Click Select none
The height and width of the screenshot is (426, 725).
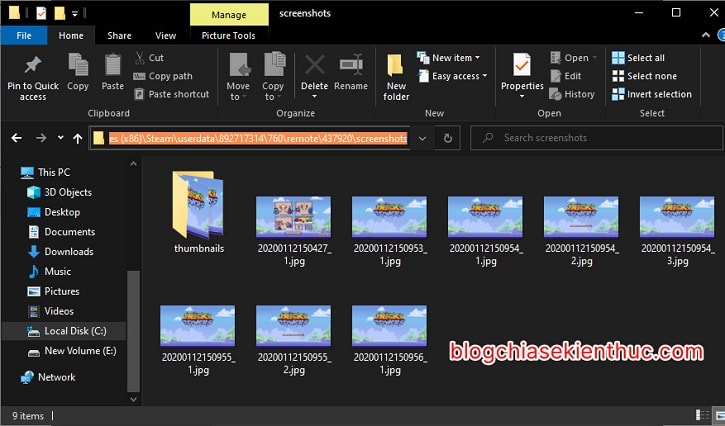644,76
